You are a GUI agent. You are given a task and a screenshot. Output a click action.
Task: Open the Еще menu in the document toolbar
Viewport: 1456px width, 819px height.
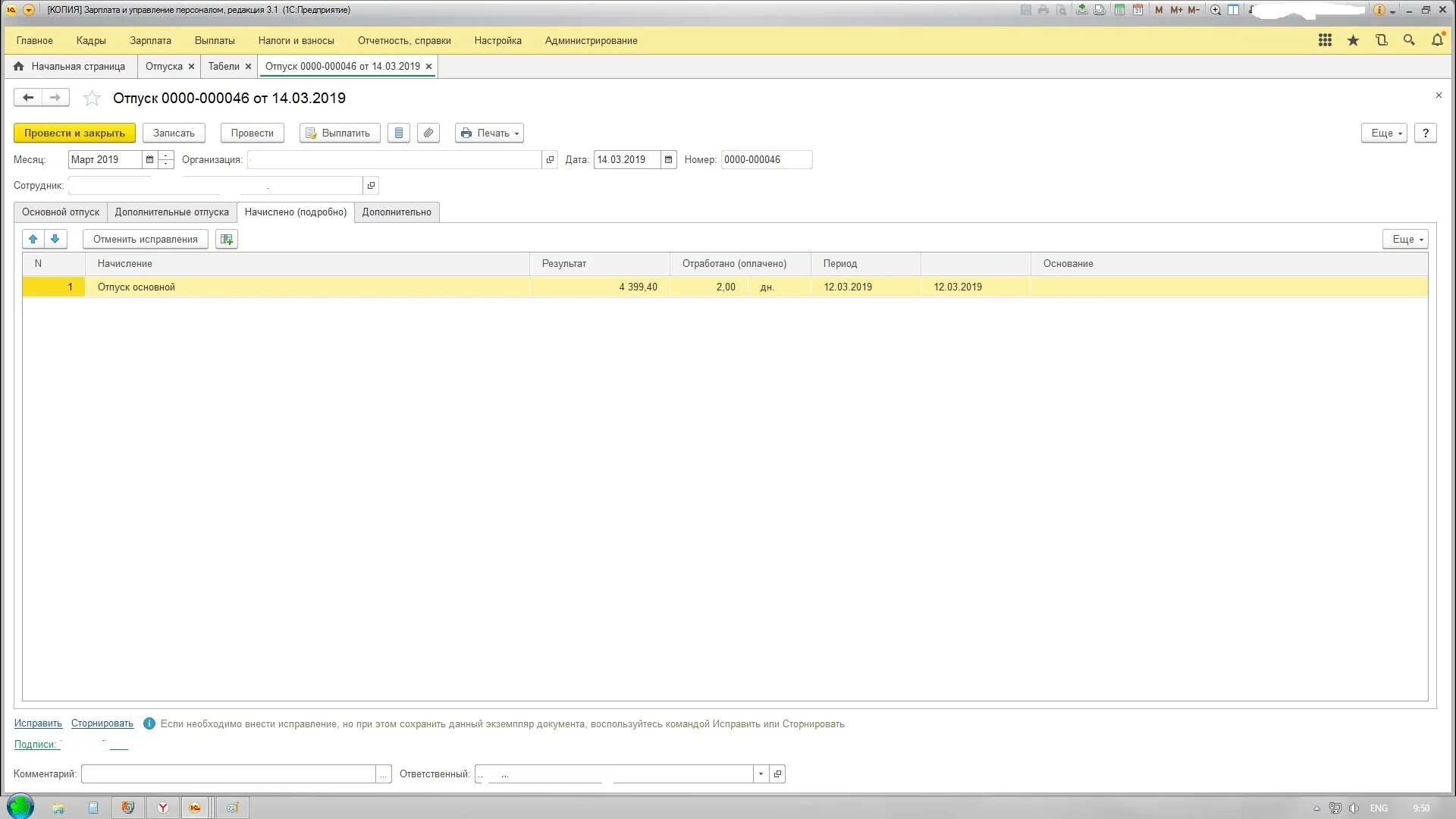point(1384,133)
